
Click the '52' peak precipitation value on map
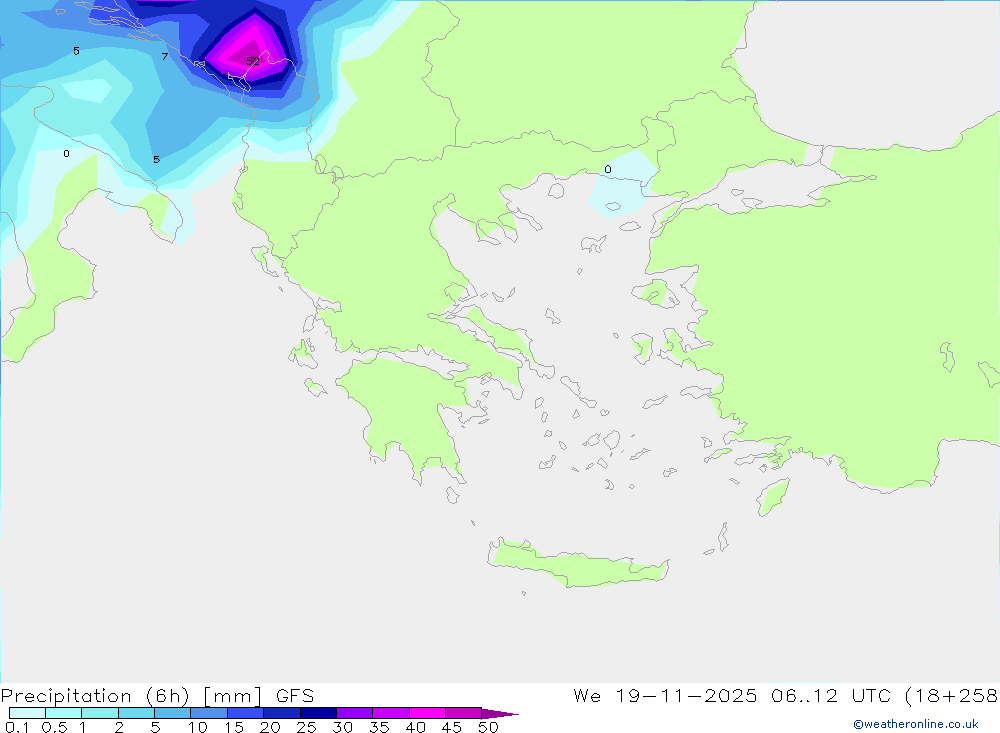pyautogui.click(x=253, y=61)
